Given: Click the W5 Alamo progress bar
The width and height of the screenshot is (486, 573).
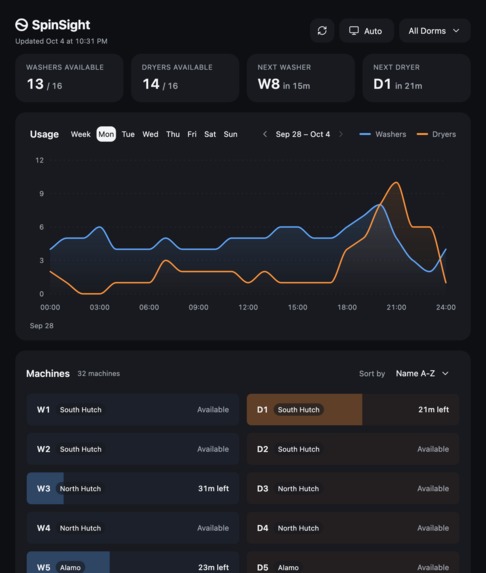Looking at the screenshot, I should click(68, 562).
